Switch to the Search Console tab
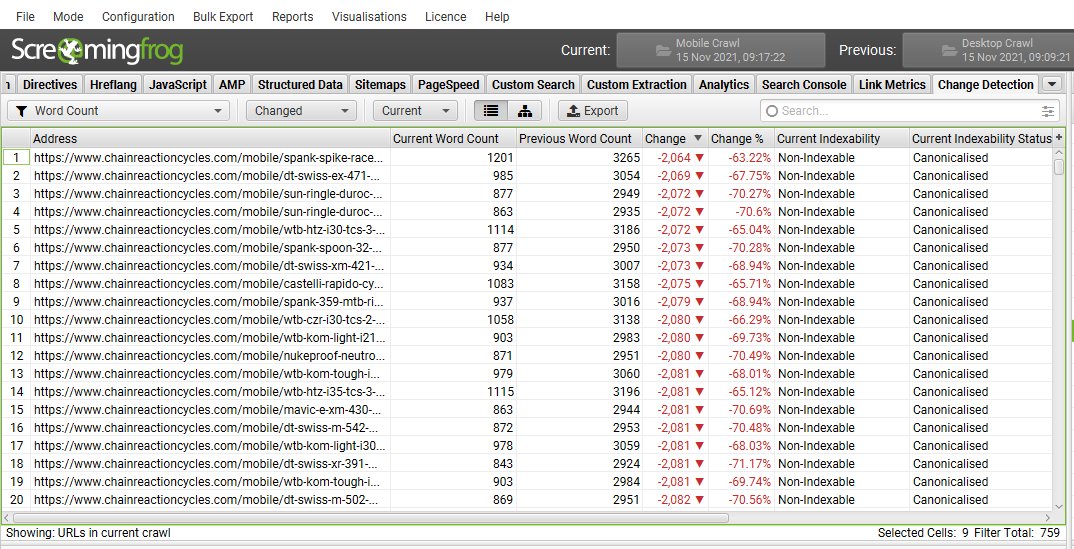Viewport: 1074px width, 549px height. point(804,85)
